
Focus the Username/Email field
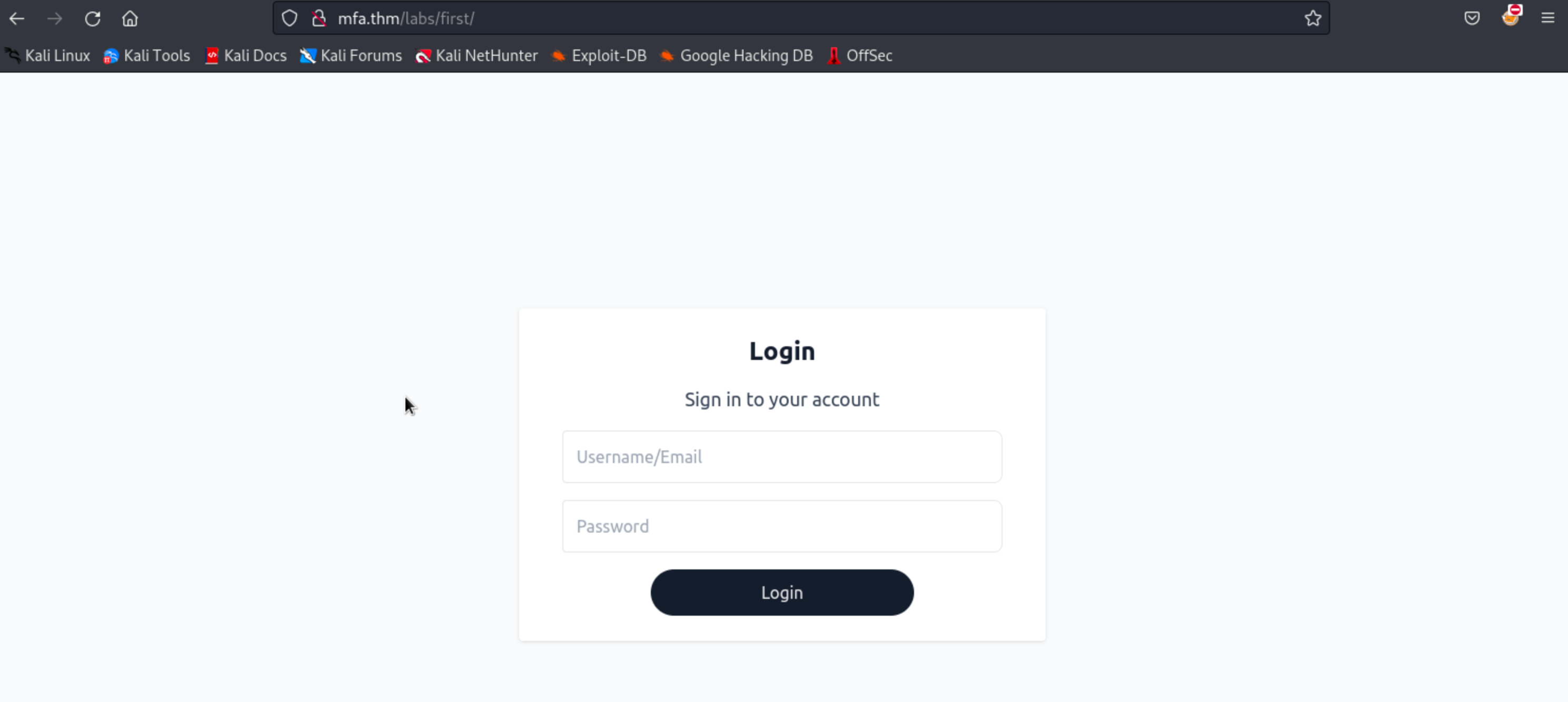pos(781,457)
